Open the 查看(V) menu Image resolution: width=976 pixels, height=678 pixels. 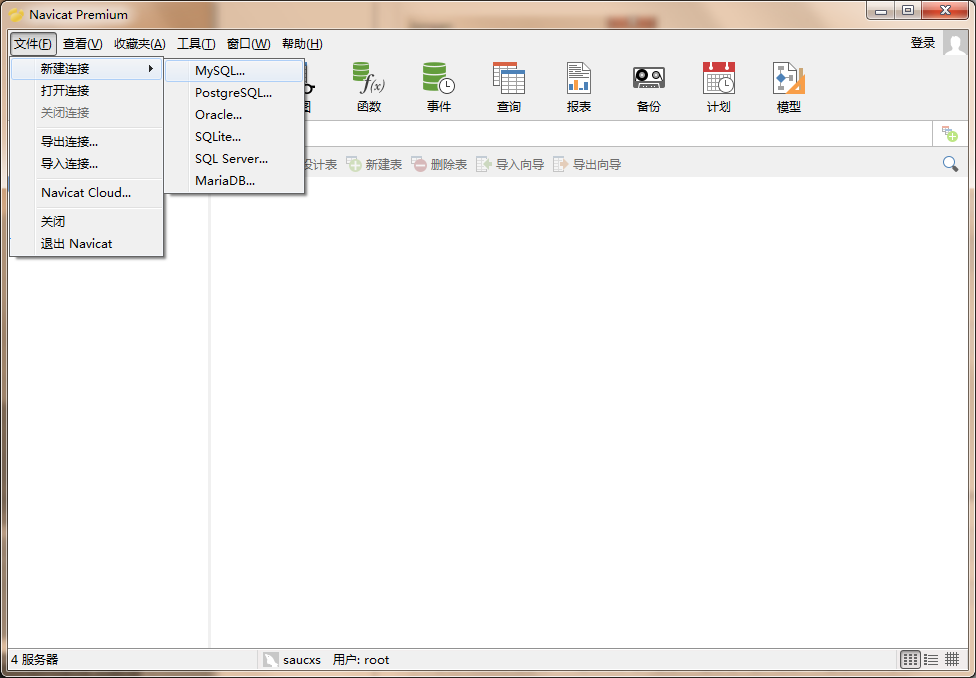(83, 44)
